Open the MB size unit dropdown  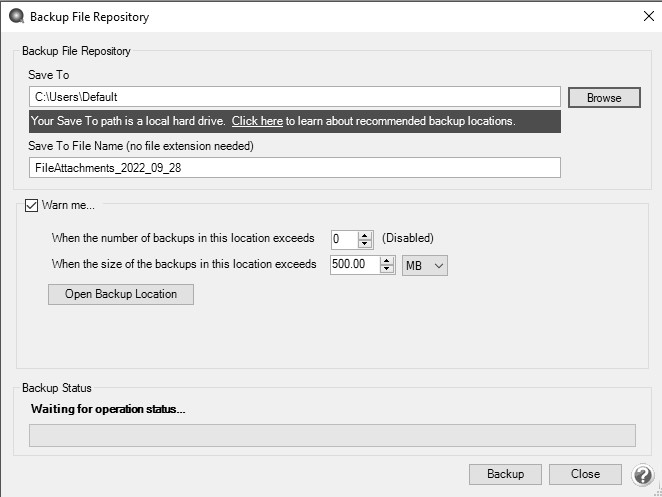[x=424, y=265]
